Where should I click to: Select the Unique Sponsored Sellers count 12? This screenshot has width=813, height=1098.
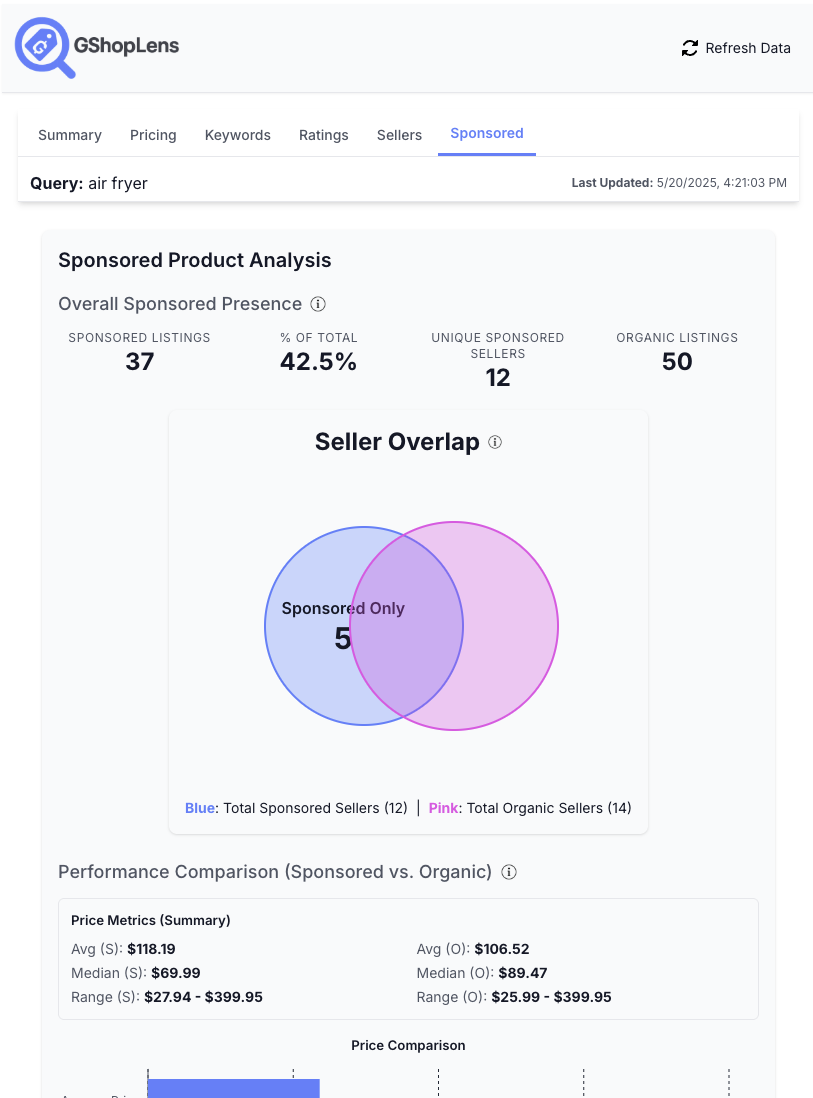point(498,378)
